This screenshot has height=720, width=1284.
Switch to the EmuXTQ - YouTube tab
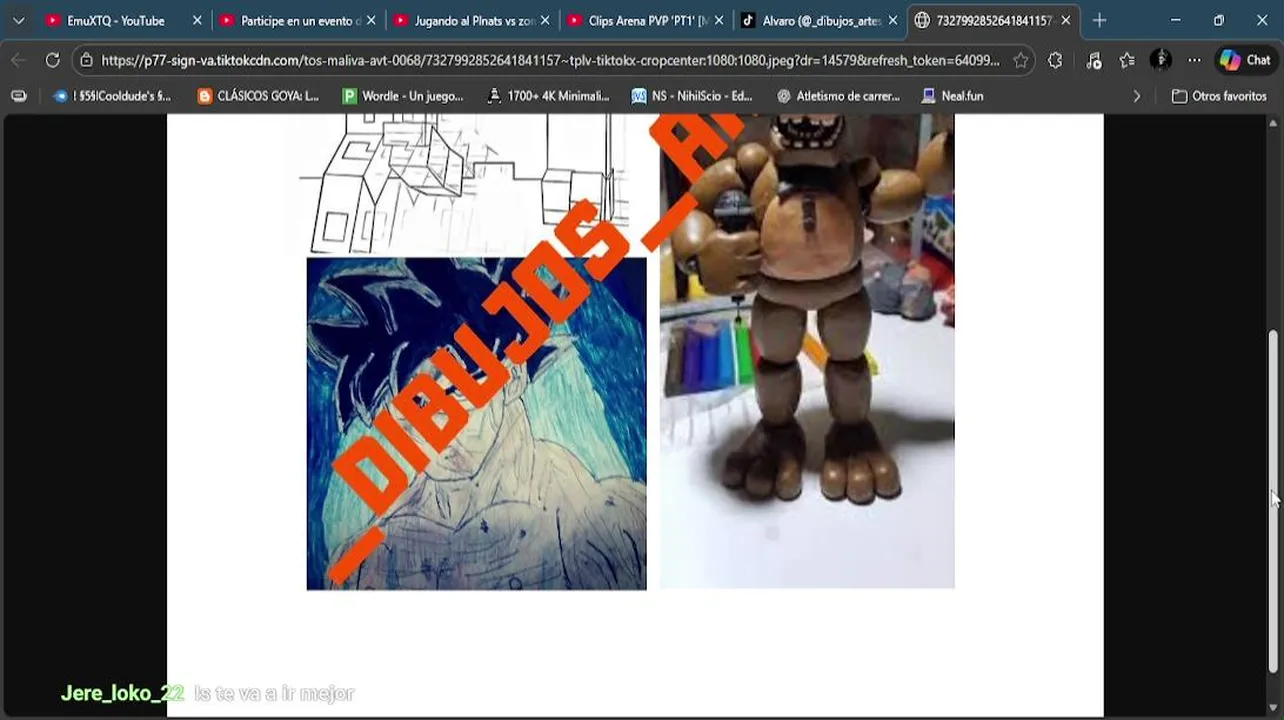click(x=115, y=20)
